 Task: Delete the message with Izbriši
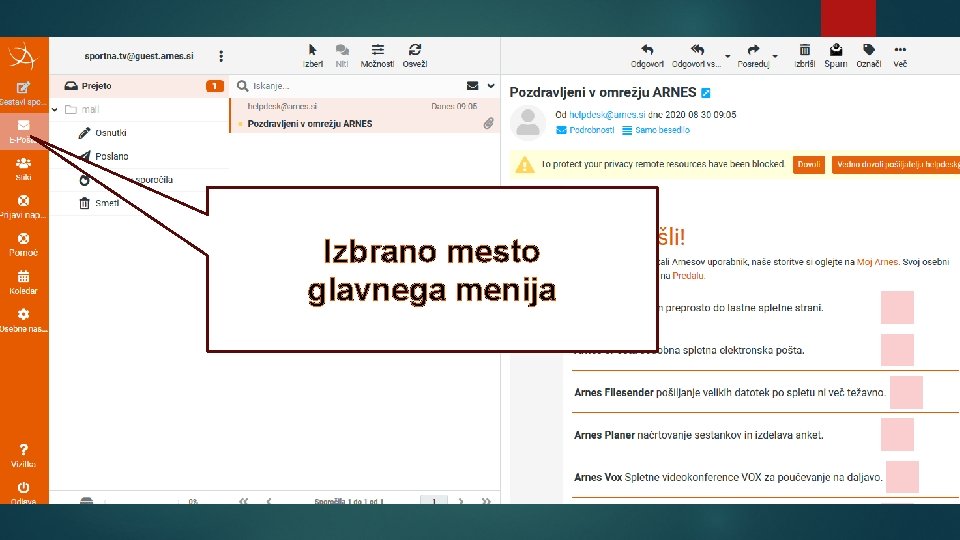pos(804,56)
